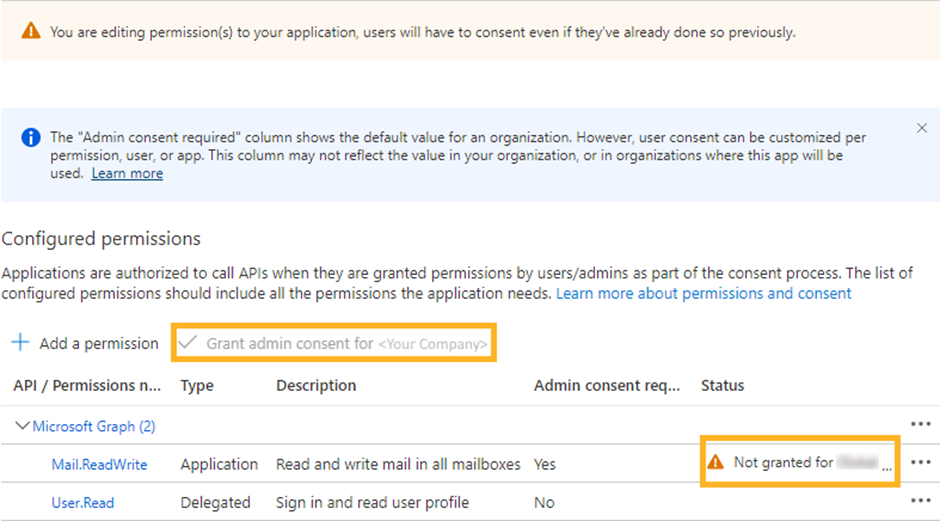940x521 pixels.
Task: Click Add a permission
Action: [x=85, y=343]
